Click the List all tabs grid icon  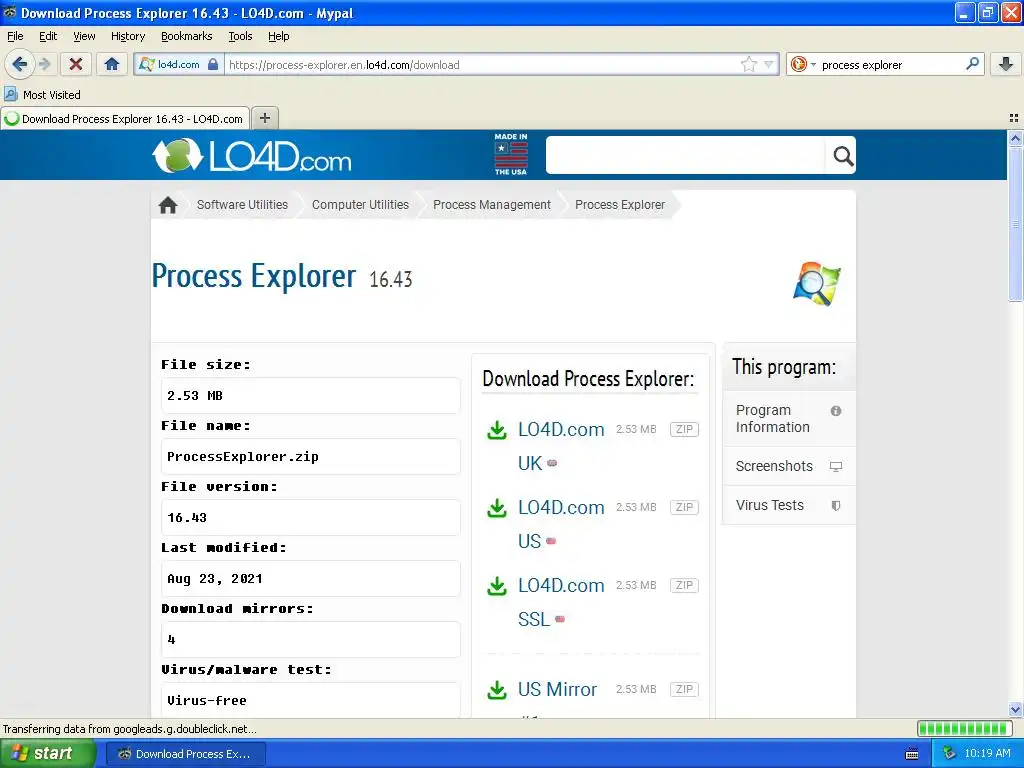tap(1014, 118)
